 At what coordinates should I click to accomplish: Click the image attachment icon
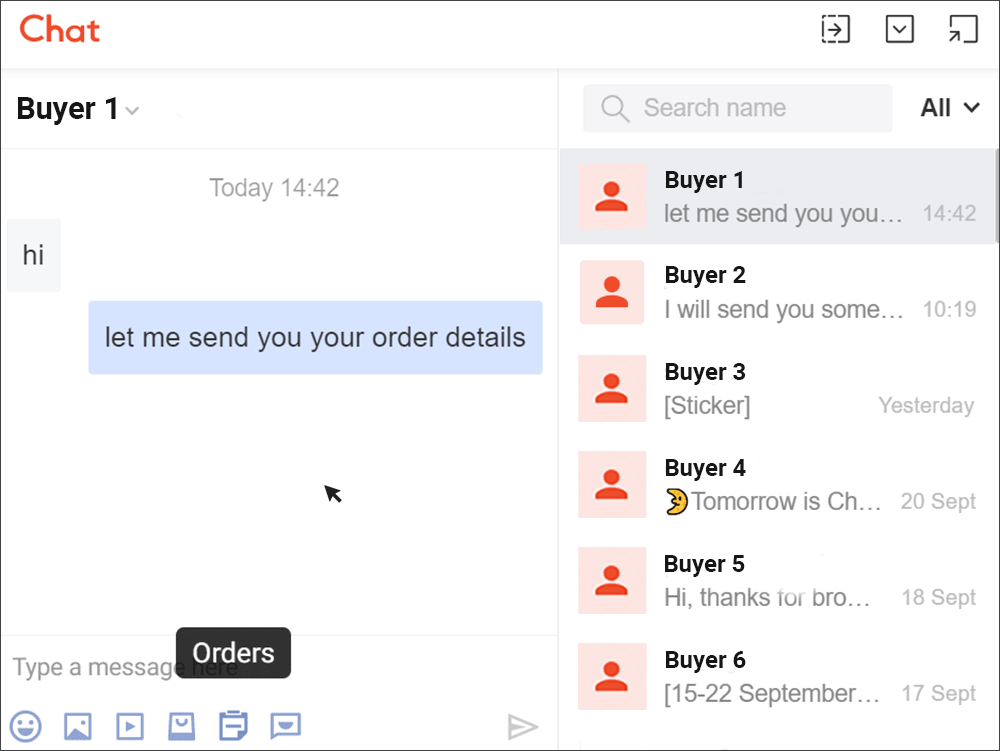pyautogui.click(x=77, y=726)
